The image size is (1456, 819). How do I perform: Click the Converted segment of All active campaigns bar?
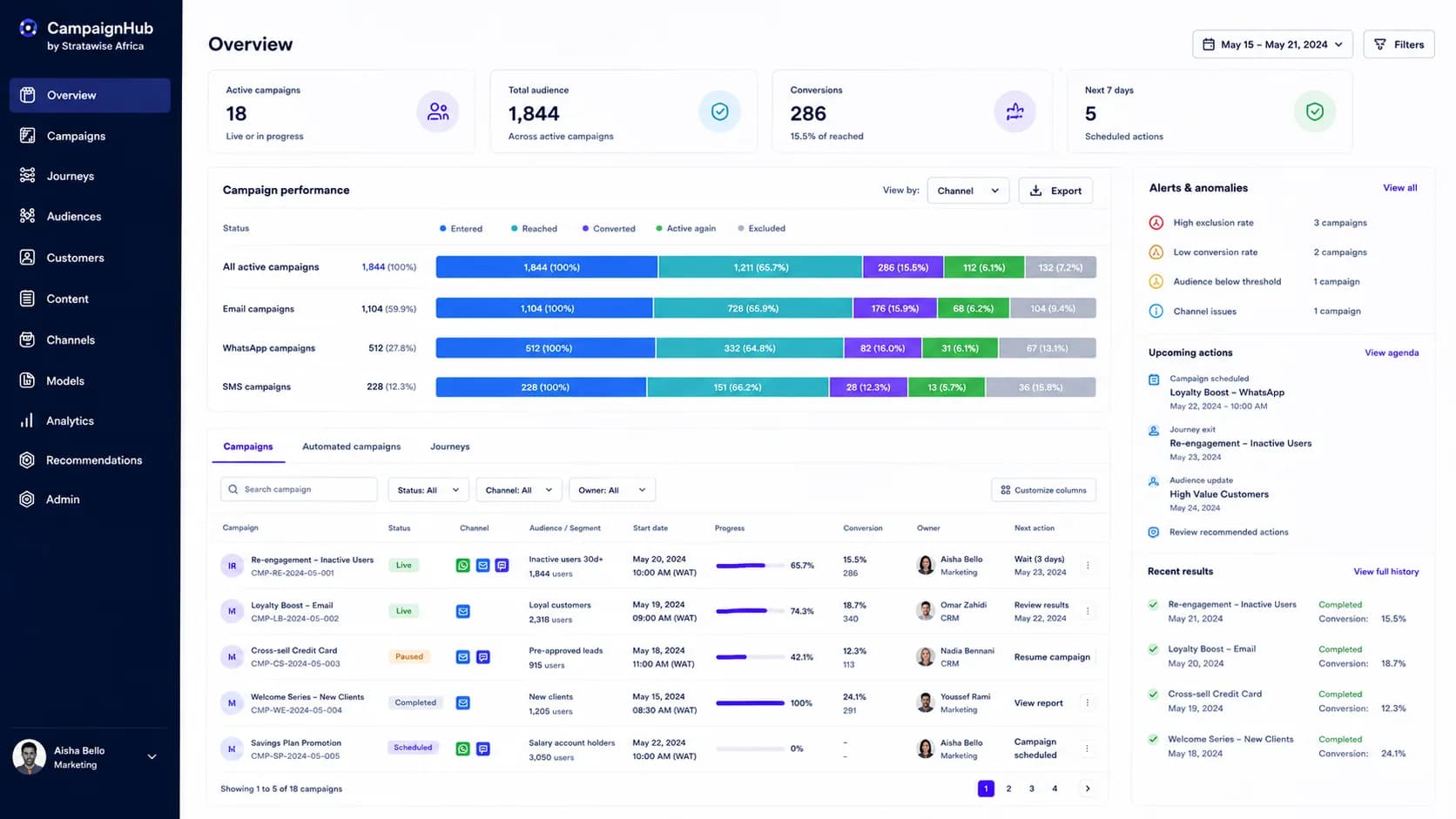pos(903,267)
